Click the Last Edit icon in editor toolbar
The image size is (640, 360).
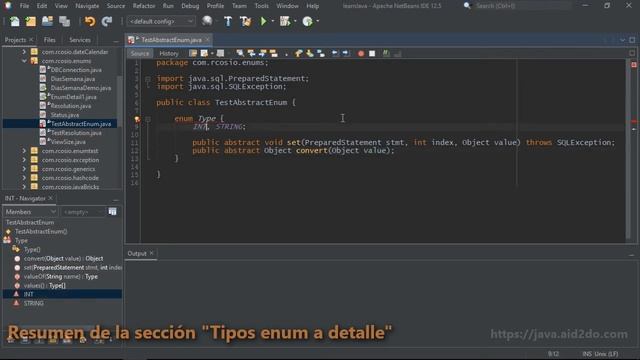click(193, 53)
